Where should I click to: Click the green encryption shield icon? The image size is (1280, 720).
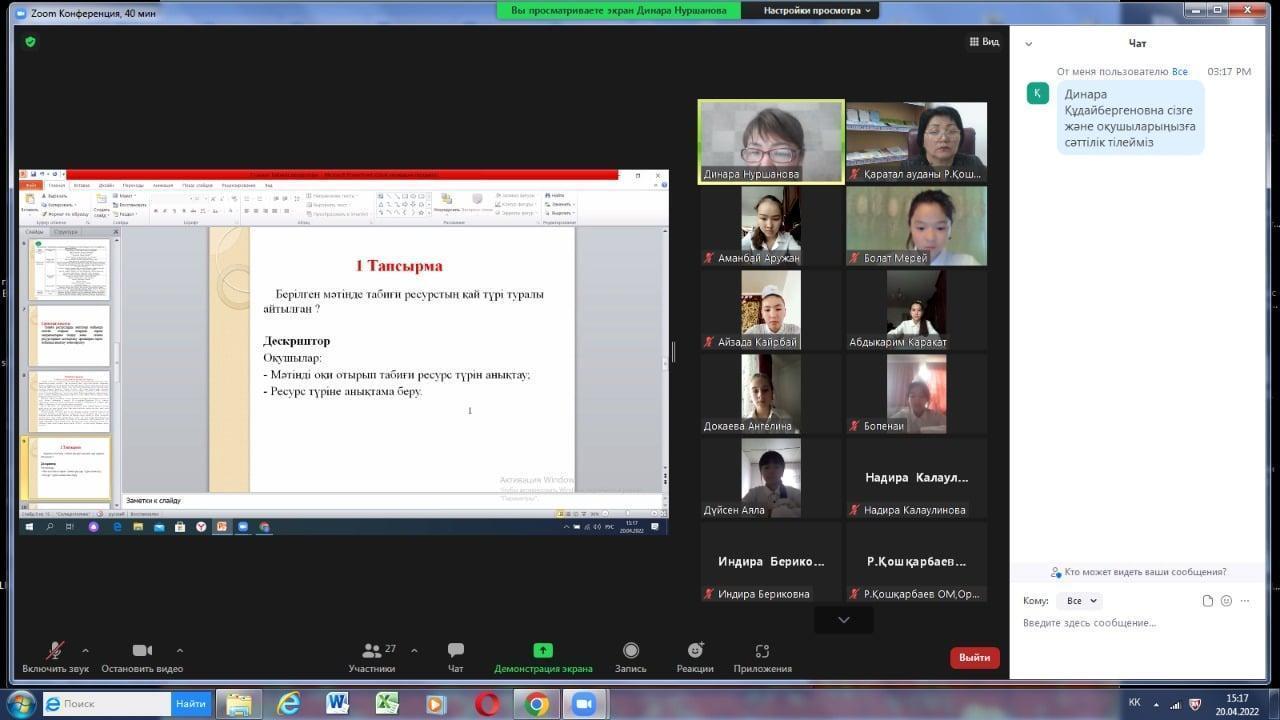tap(30, 42)
